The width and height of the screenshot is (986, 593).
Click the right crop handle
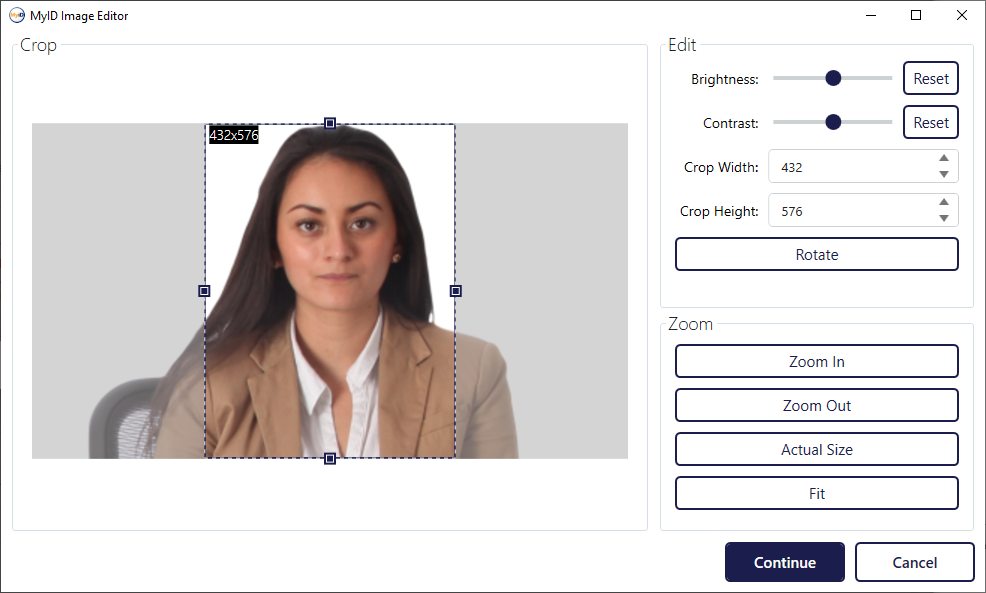click(456, 291)
